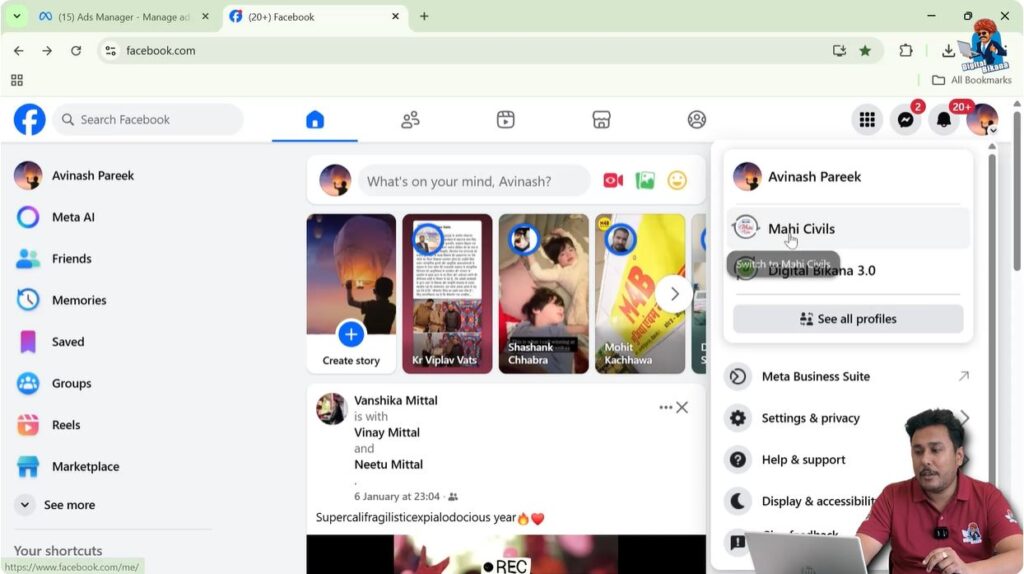Open Meta Business Suite

tap(848, 376)
